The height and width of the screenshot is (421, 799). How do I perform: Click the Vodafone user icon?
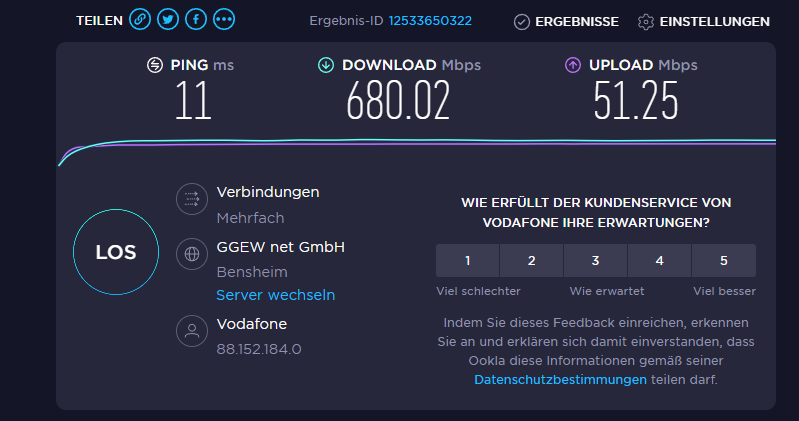[189, 330]
